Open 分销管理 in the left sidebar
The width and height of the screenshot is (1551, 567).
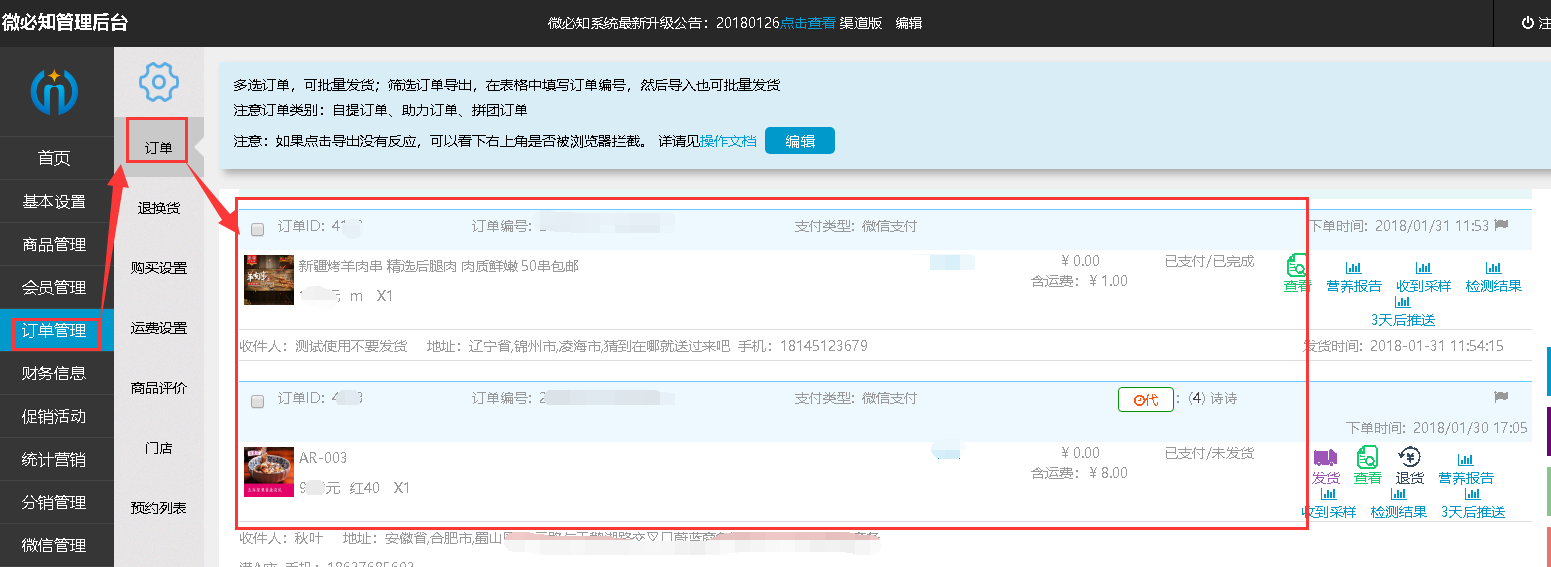[54, 502]
